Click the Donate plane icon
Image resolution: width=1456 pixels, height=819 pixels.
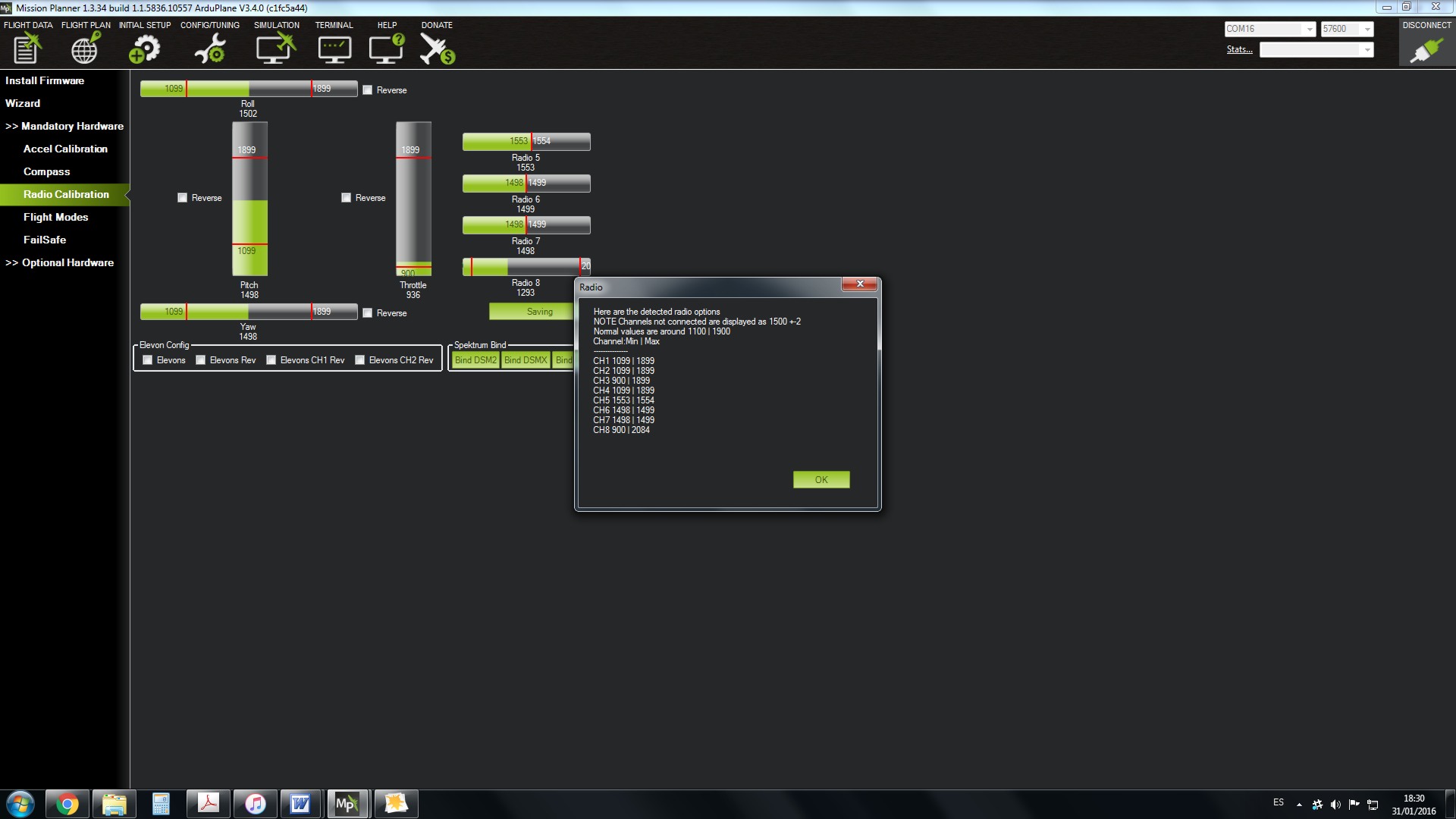point(437,48)
